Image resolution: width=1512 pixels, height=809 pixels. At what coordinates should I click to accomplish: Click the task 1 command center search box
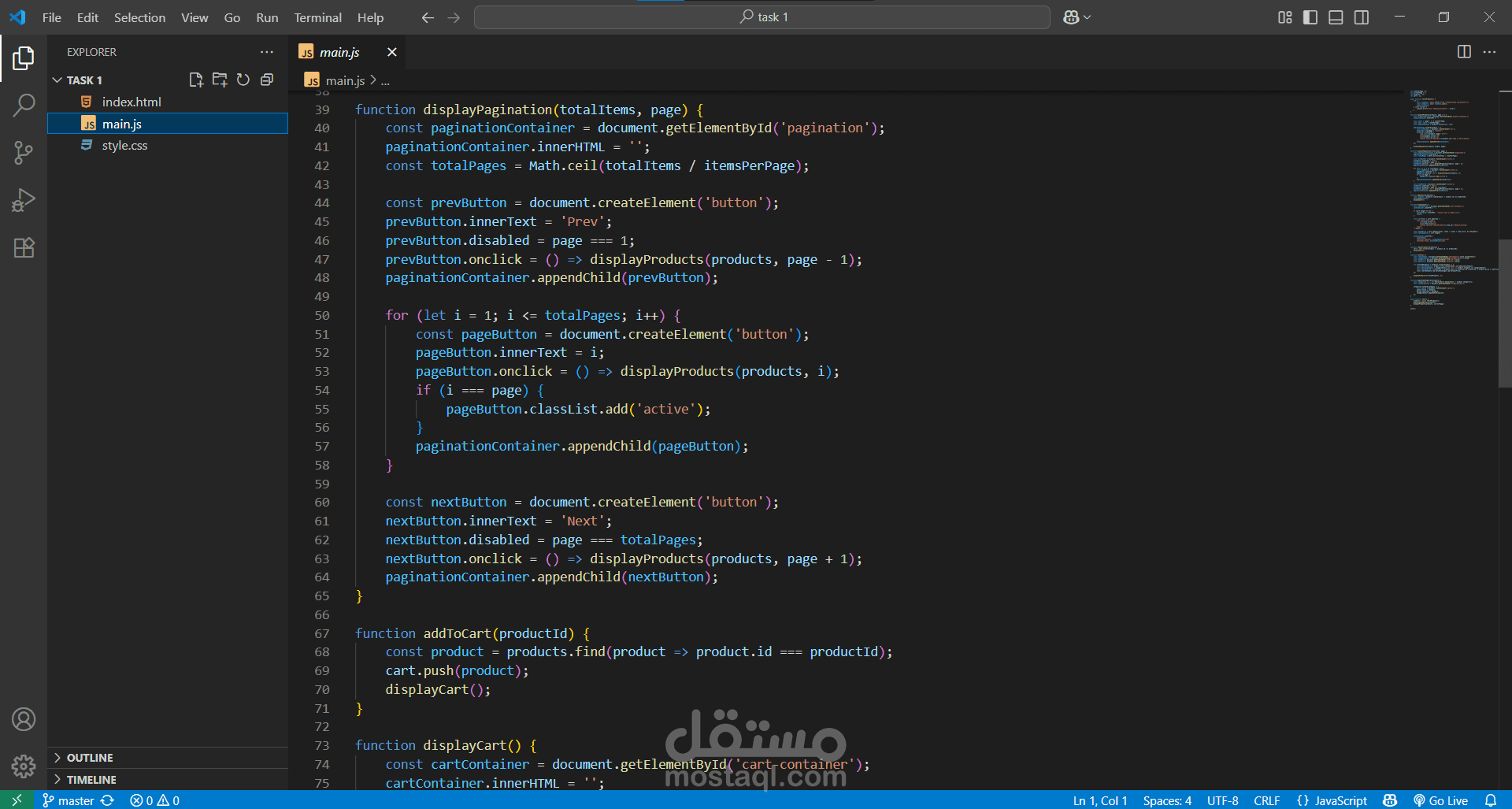click(x=762, y=17)
